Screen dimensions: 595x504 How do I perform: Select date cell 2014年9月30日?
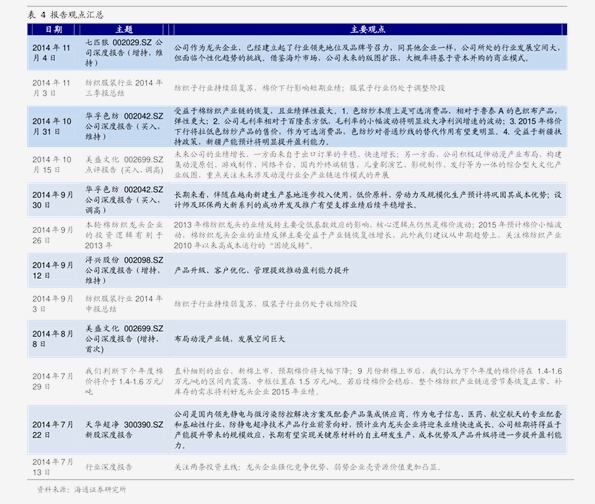click(x=52, y=200)
